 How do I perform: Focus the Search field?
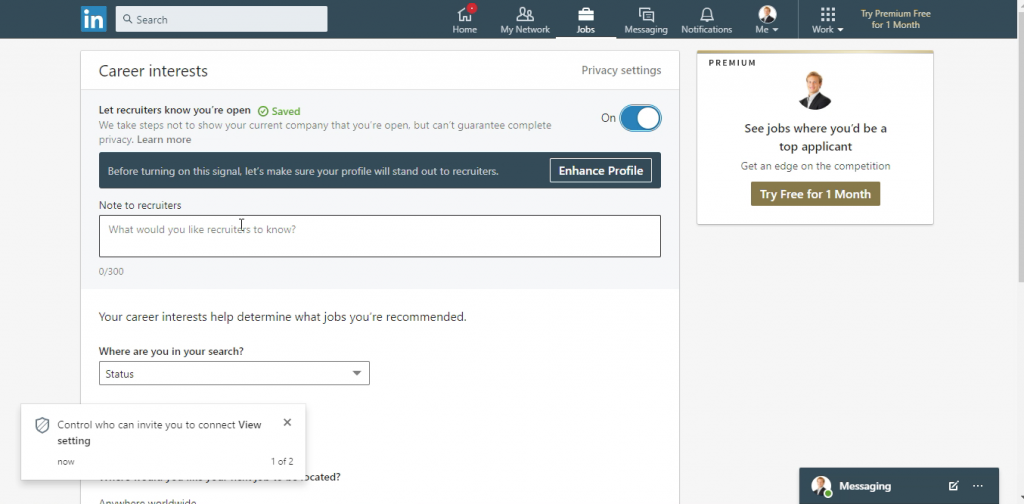click(x=221, y=19)
